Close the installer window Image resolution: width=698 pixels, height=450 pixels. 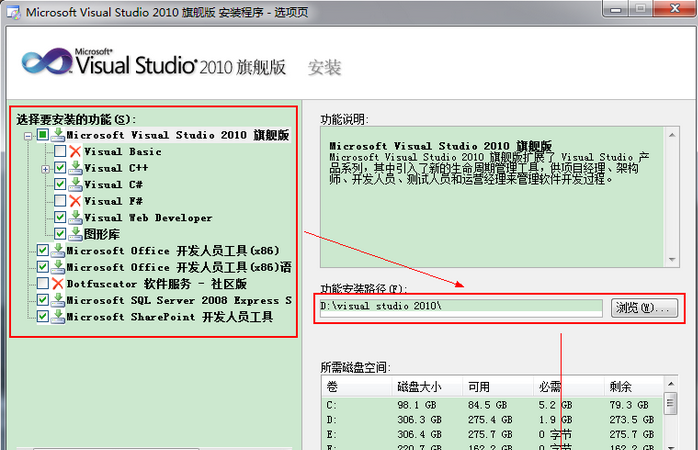point(675,8)
